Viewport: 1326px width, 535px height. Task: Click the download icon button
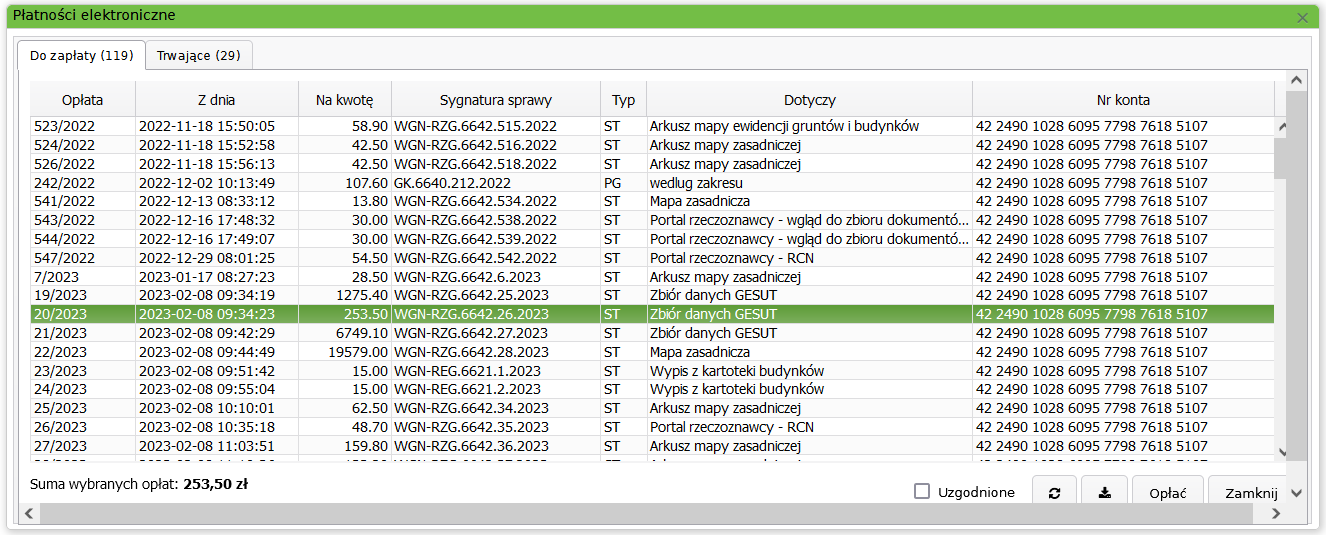[x=1104, y=493]
